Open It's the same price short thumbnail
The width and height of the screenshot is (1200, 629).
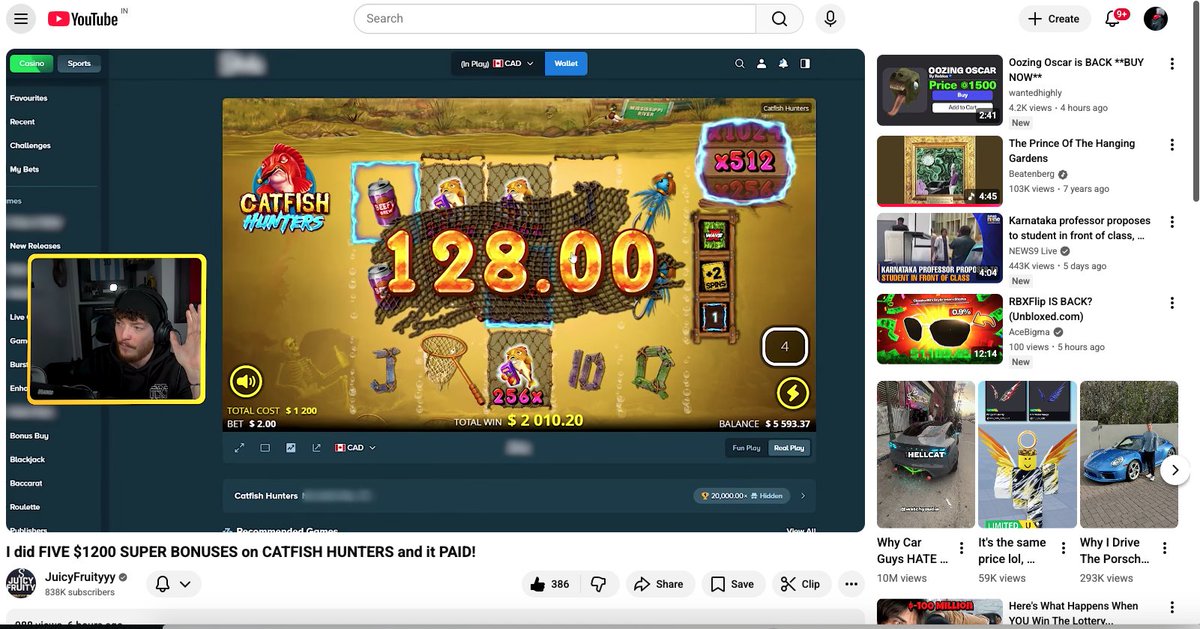coord(1027,454)
